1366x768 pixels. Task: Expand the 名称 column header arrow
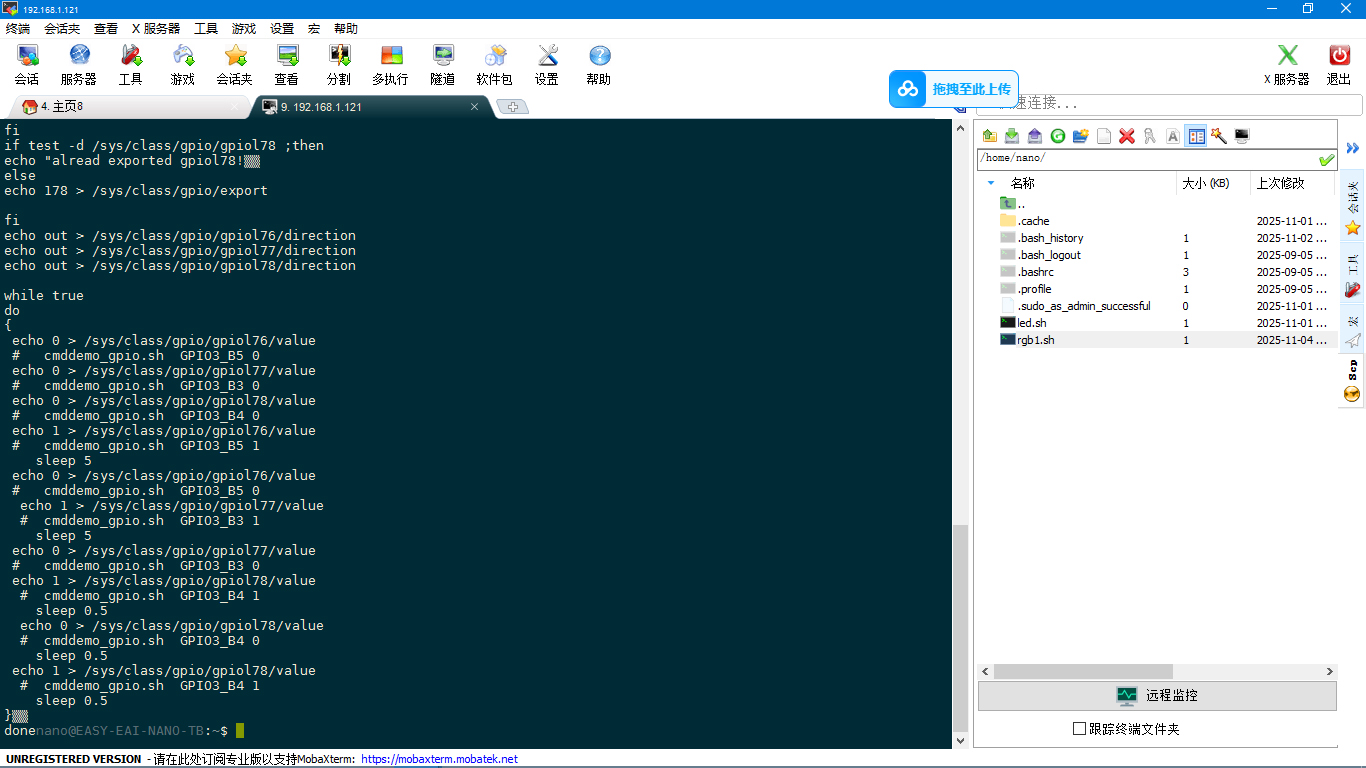point(991,183)
